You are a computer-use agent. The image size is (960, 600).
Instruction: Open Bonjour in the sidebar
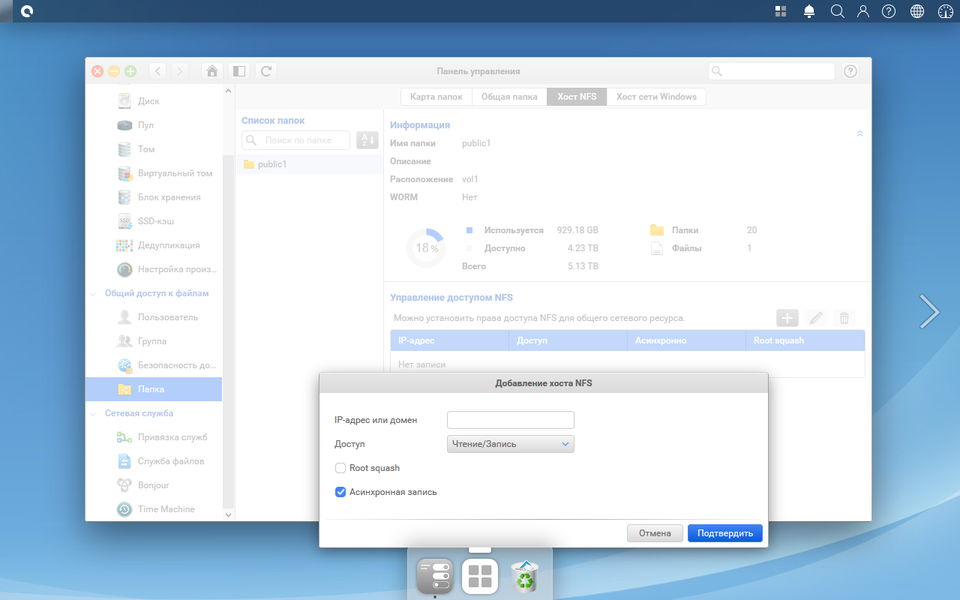click(154, 485)
